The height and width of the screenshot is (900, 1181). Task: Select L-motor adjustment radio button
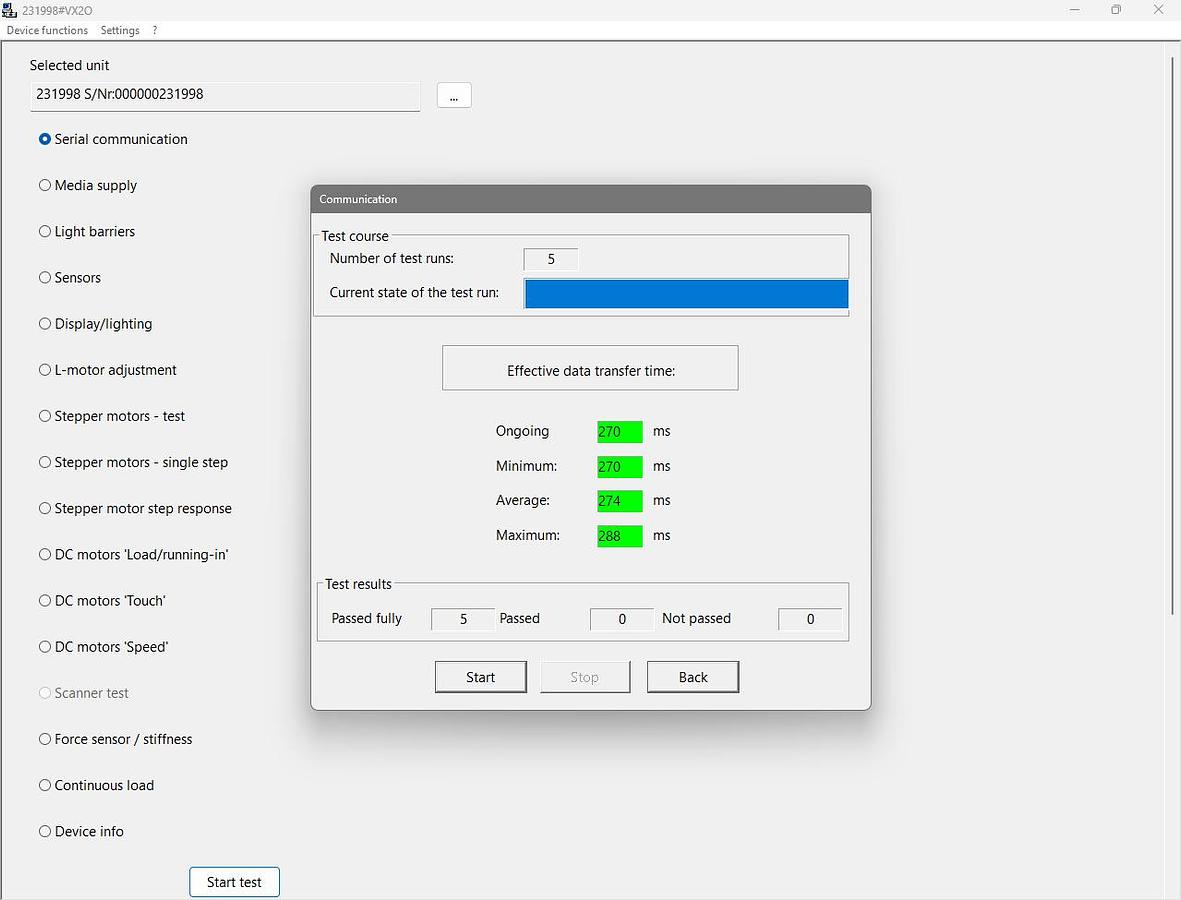(45, 370)
